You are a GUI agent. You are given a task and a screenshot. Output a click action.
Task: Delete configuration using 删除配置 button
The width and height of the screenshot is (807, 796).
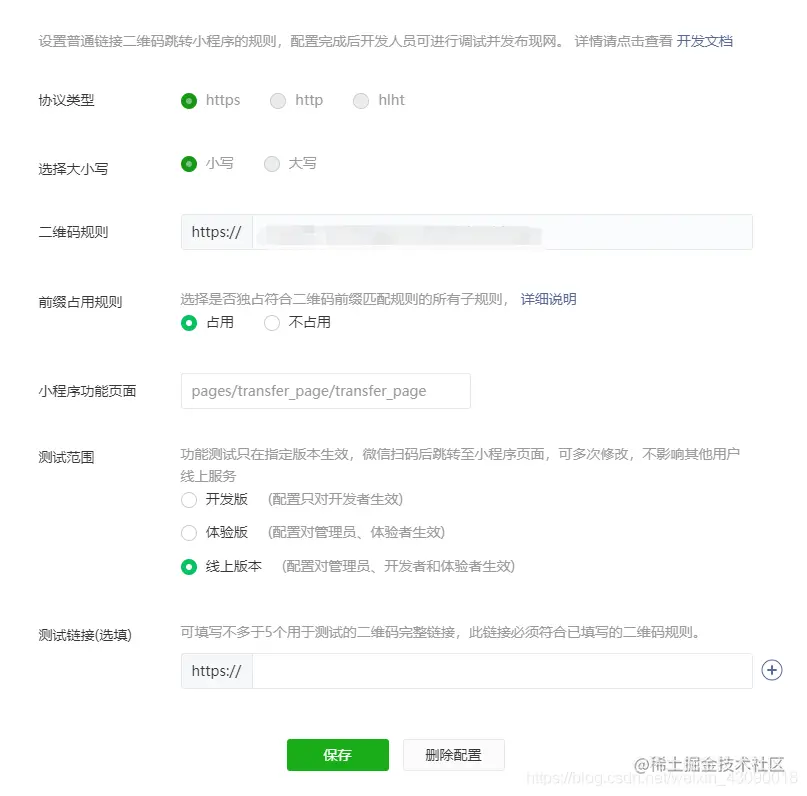tap(452, 755)
